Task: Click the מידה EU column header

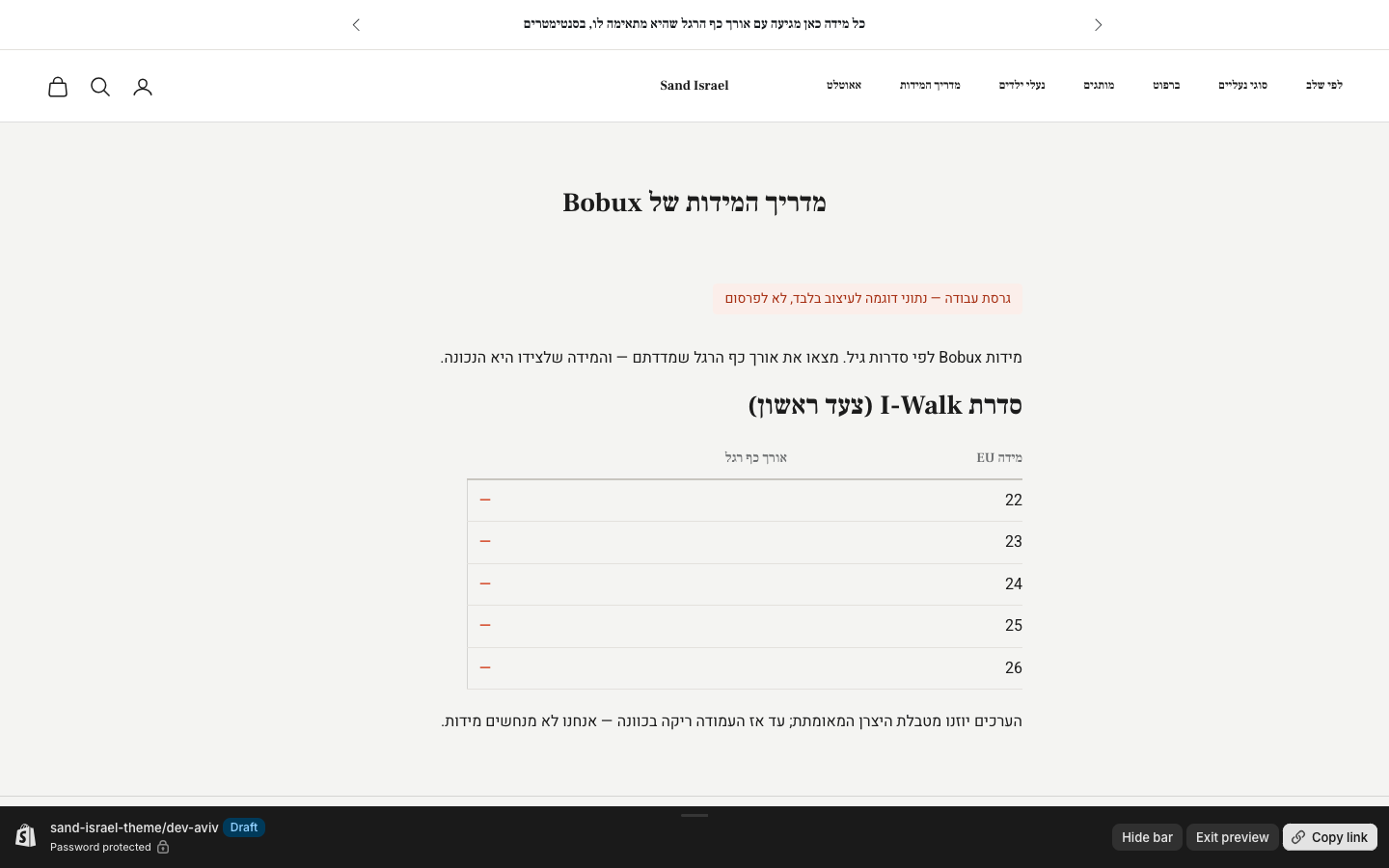Action: 999,458
